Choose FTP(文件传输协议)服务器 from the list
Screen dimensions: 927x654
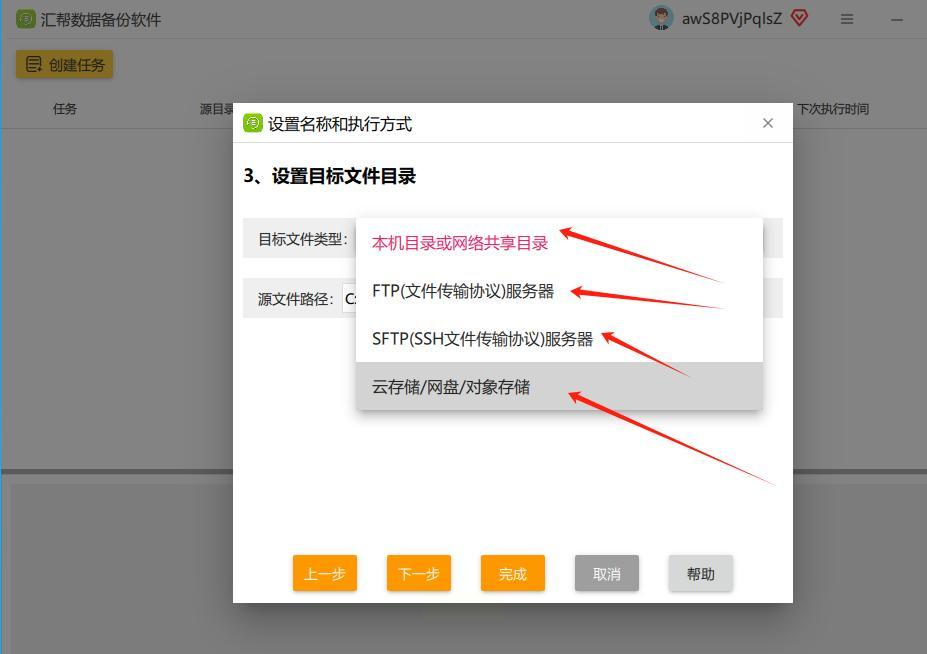pyautogui.click(x=559, y=291)
